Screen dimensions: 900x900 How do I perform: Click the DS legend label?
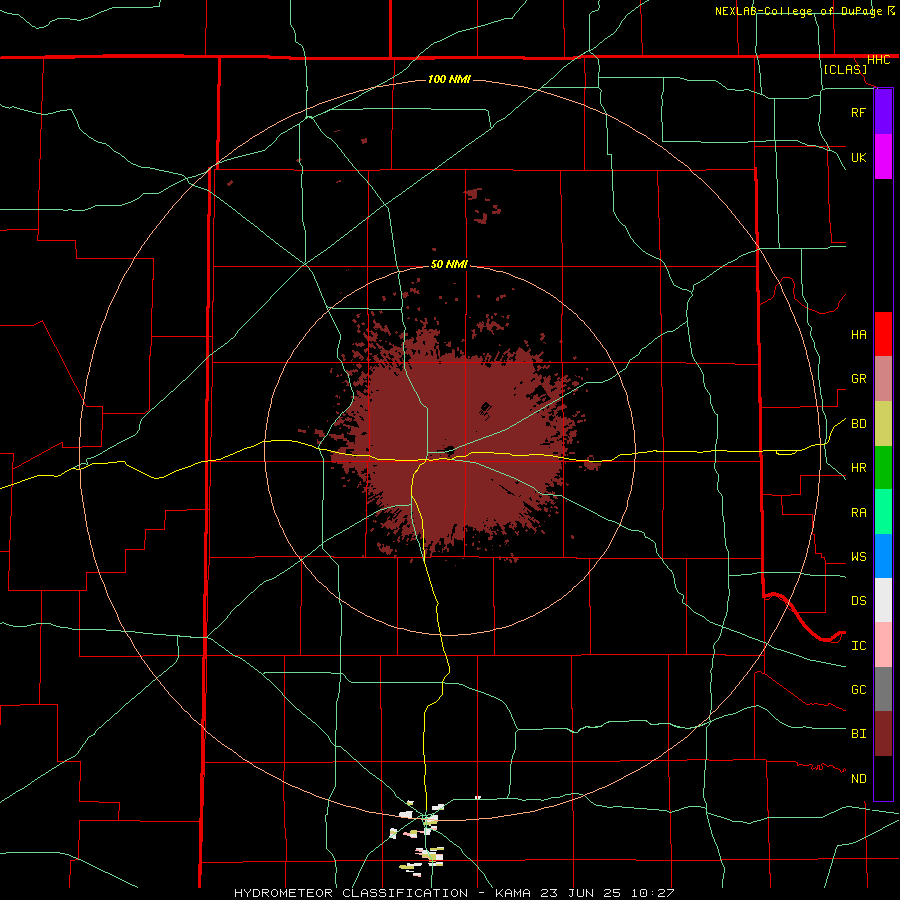[858, 601]
